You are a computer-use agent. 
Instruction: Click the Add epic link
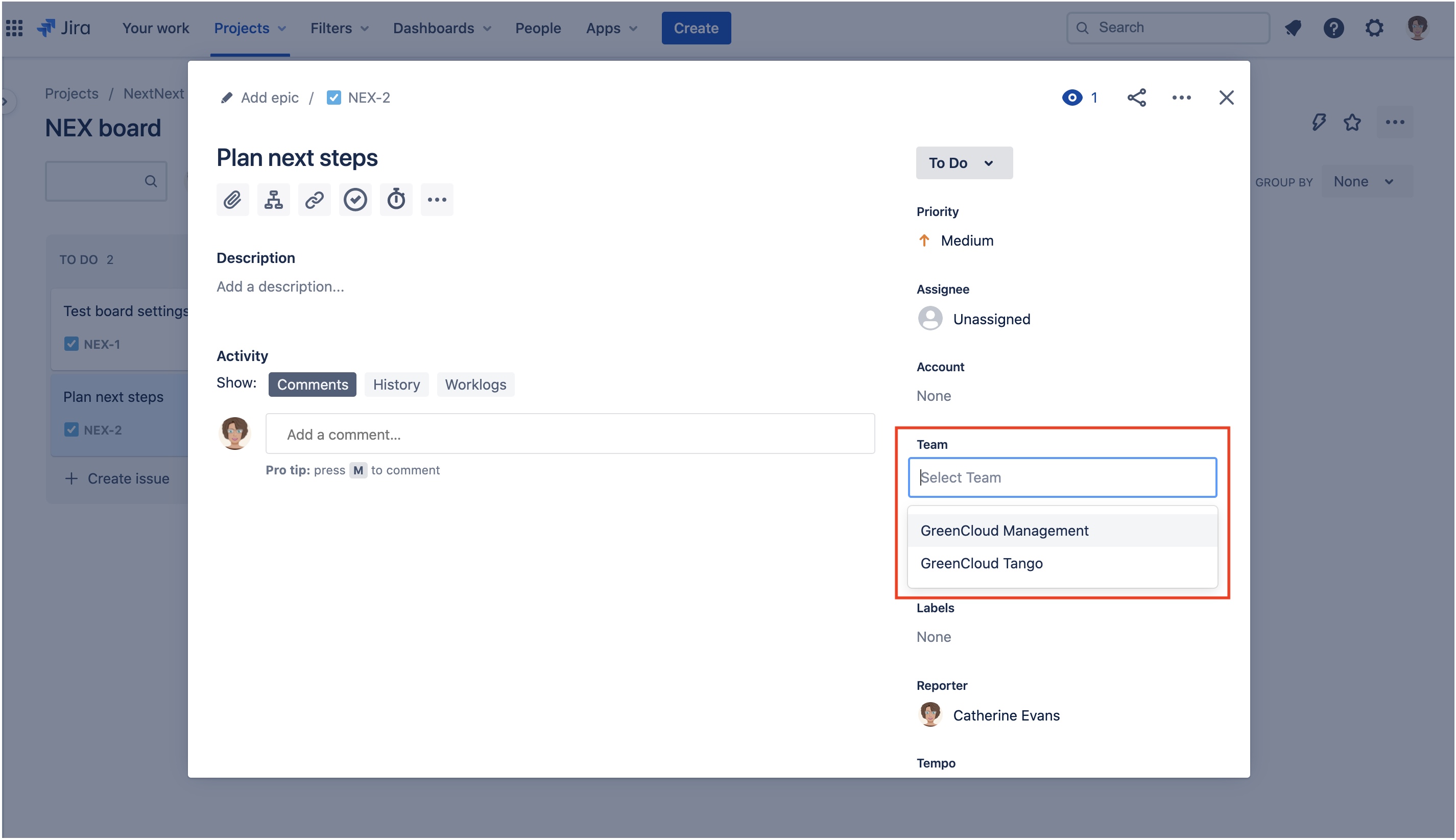269,98
